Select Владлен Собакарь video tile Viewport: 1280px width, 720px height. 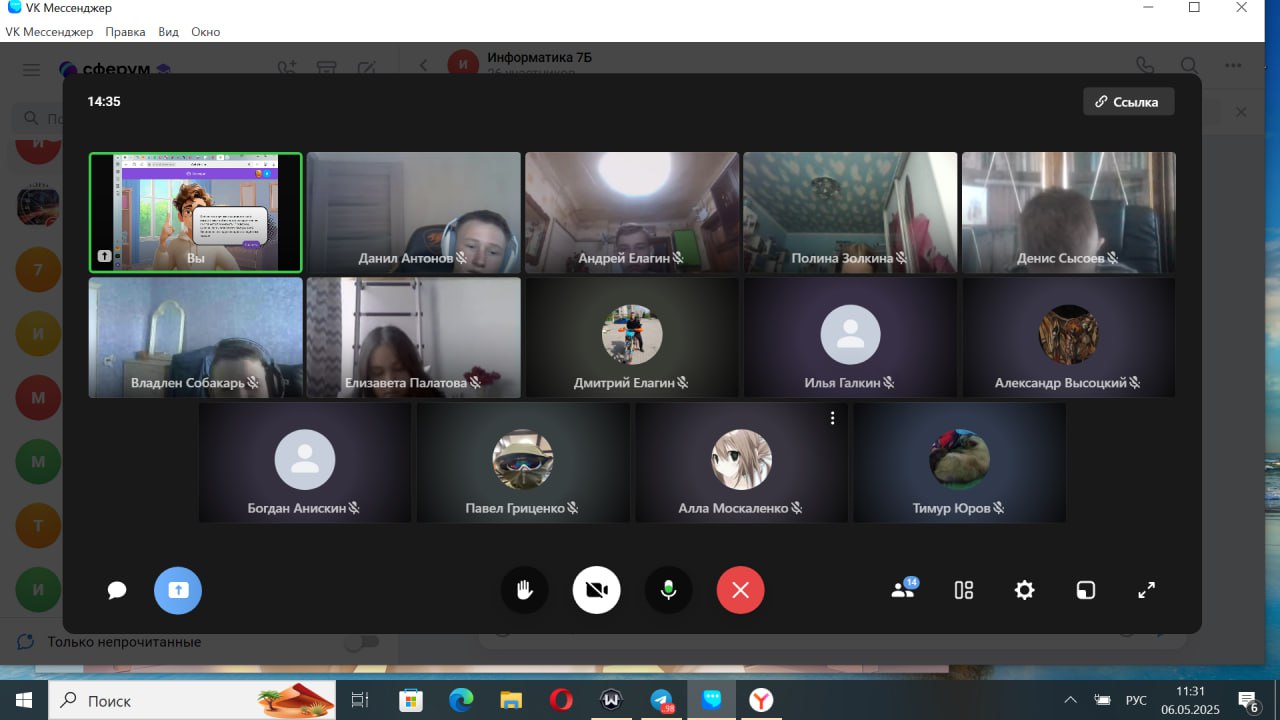pos(195,337)
